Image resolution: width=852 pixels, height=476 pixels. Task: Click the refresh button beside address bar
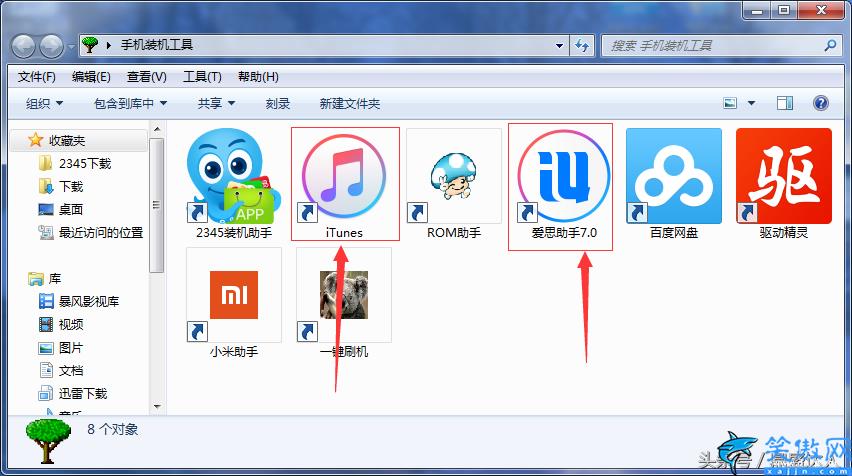tap(582, 46)
